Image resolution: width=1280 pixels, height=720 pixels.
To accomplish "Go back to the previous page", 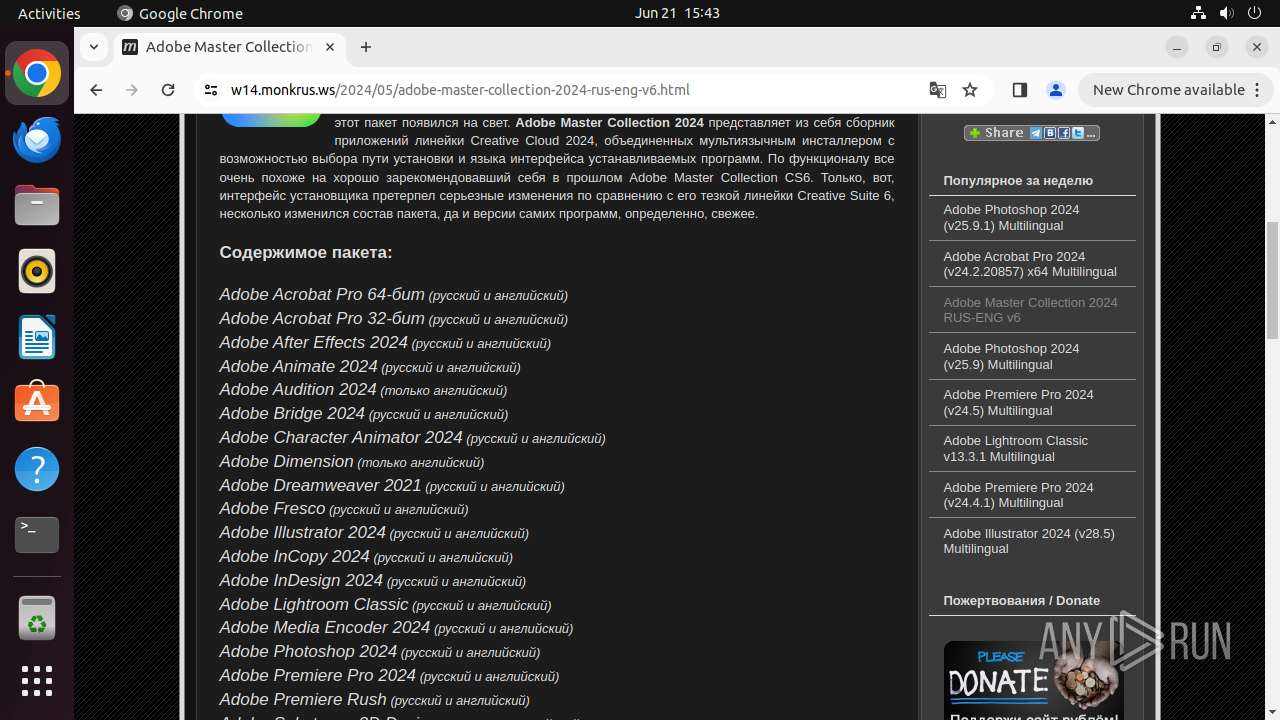I will pos(96,90).
